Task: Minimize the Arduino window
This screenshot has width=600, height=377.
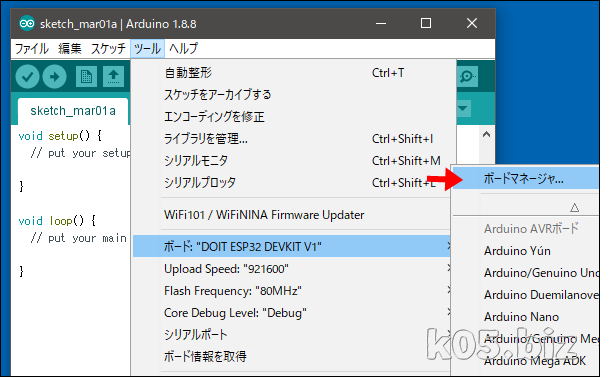Action: [381, 24]
